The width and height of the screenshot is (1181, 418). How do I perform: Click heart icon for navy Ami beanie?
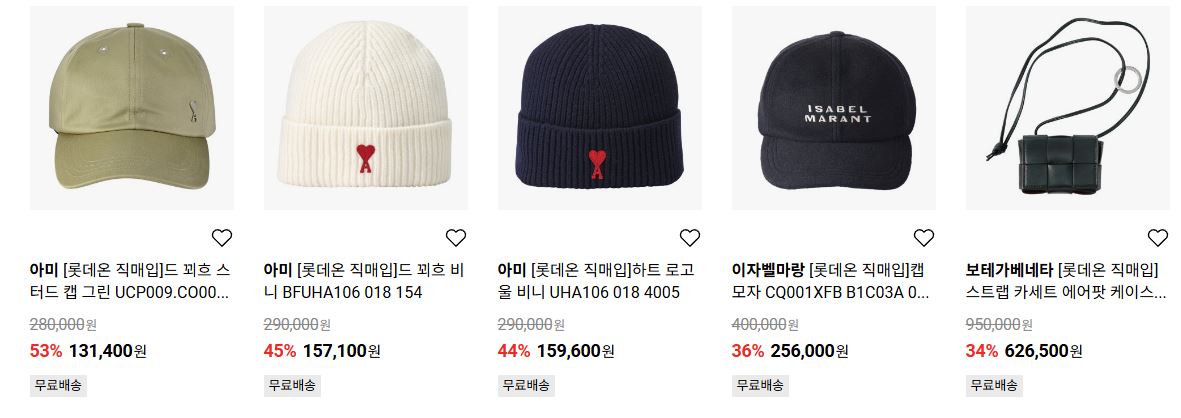coord(690,238)
